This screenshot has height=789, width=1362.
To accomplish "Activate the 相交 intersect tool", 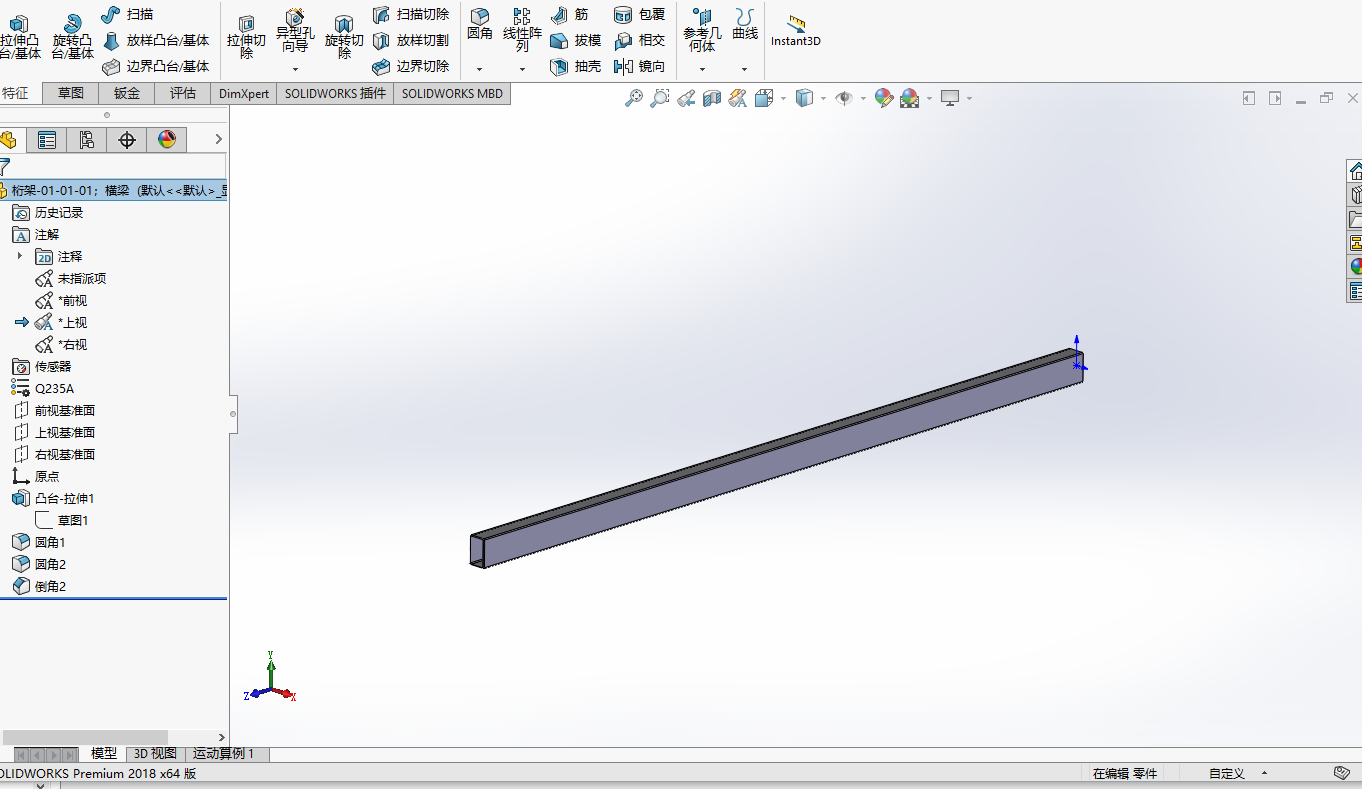I will click(x=640, y=41).
